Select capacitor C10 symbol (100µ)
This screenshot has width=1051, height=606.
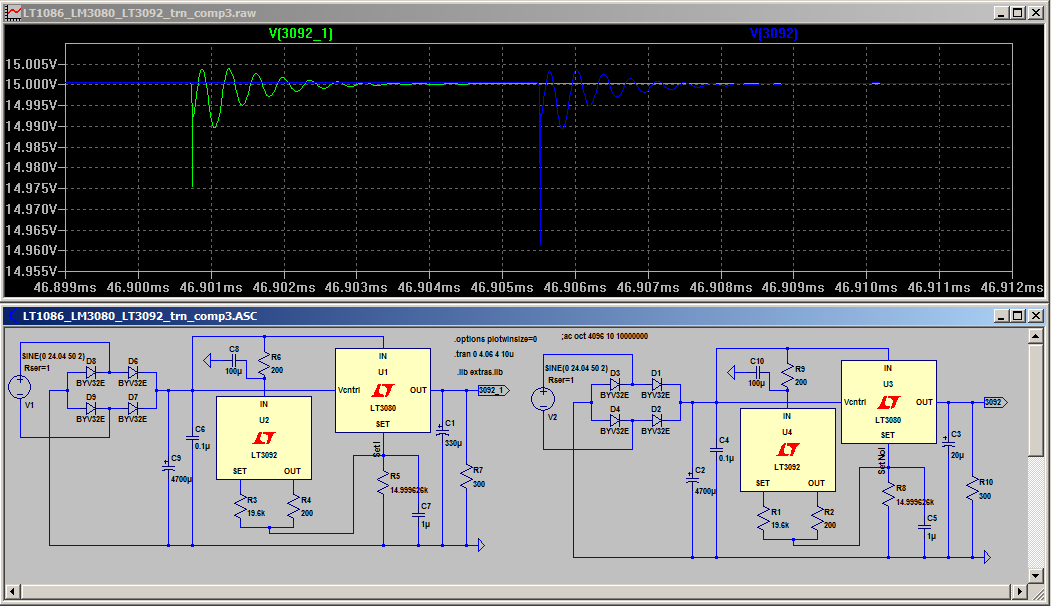point(757,373)
